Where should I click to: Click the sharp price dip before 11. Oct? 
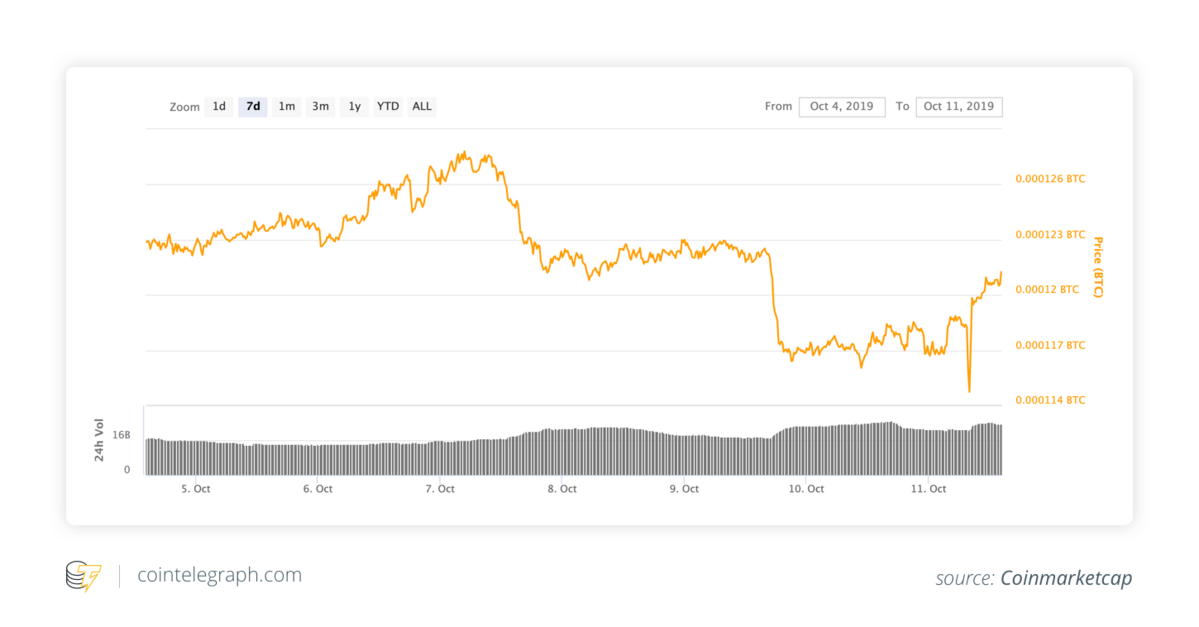click(967, 390)
